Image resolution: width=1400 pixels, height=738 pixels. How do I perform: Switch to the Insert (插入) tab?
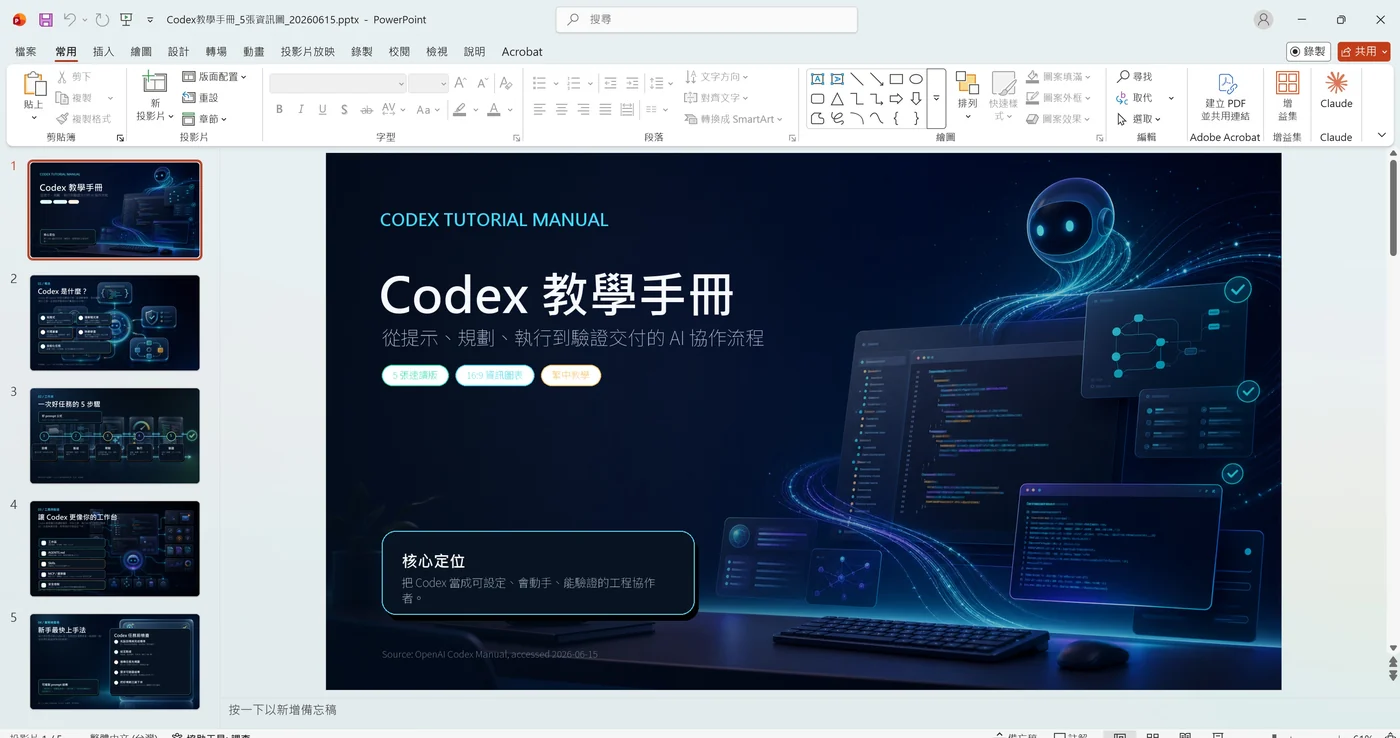103,51
